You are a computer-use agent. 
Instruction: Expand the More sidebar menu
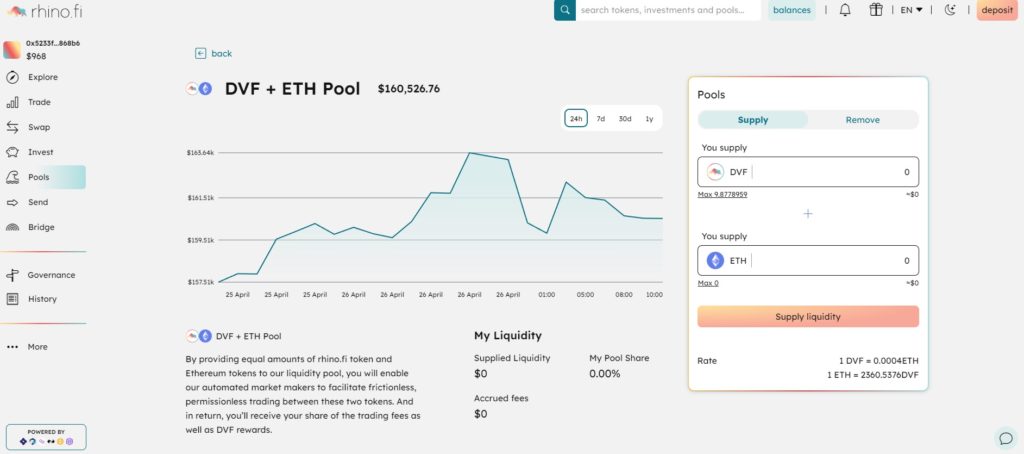pos(28,347)
